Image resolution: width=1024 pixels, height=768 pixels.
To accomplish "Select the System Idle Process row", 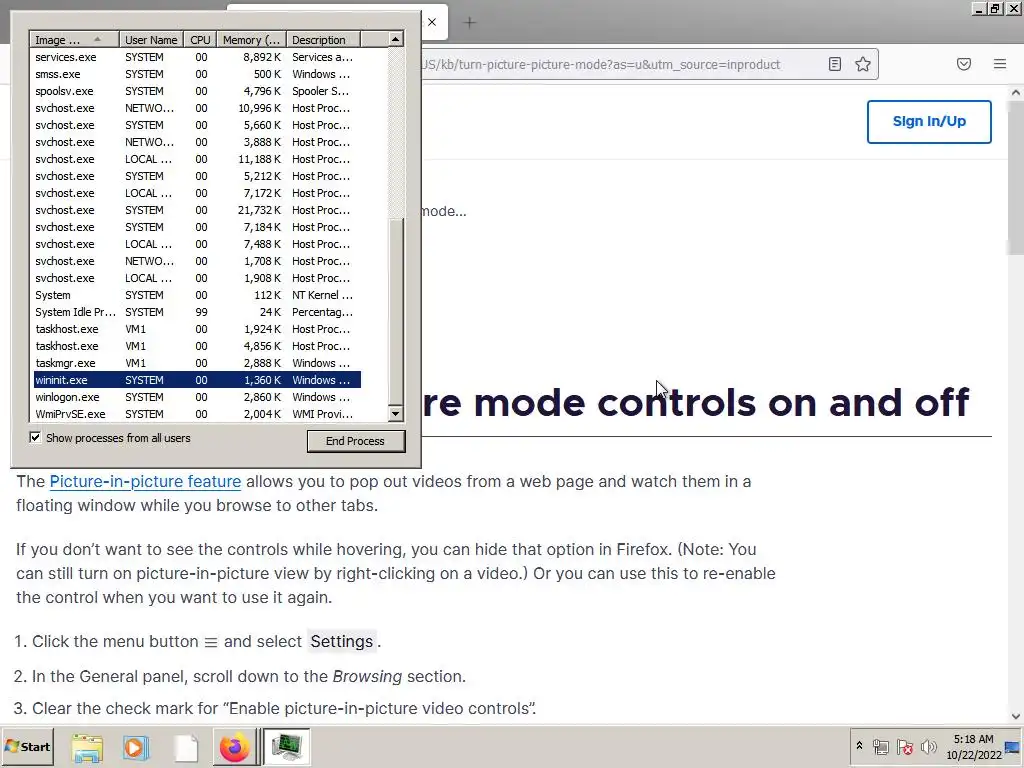I will pos(197,312).
